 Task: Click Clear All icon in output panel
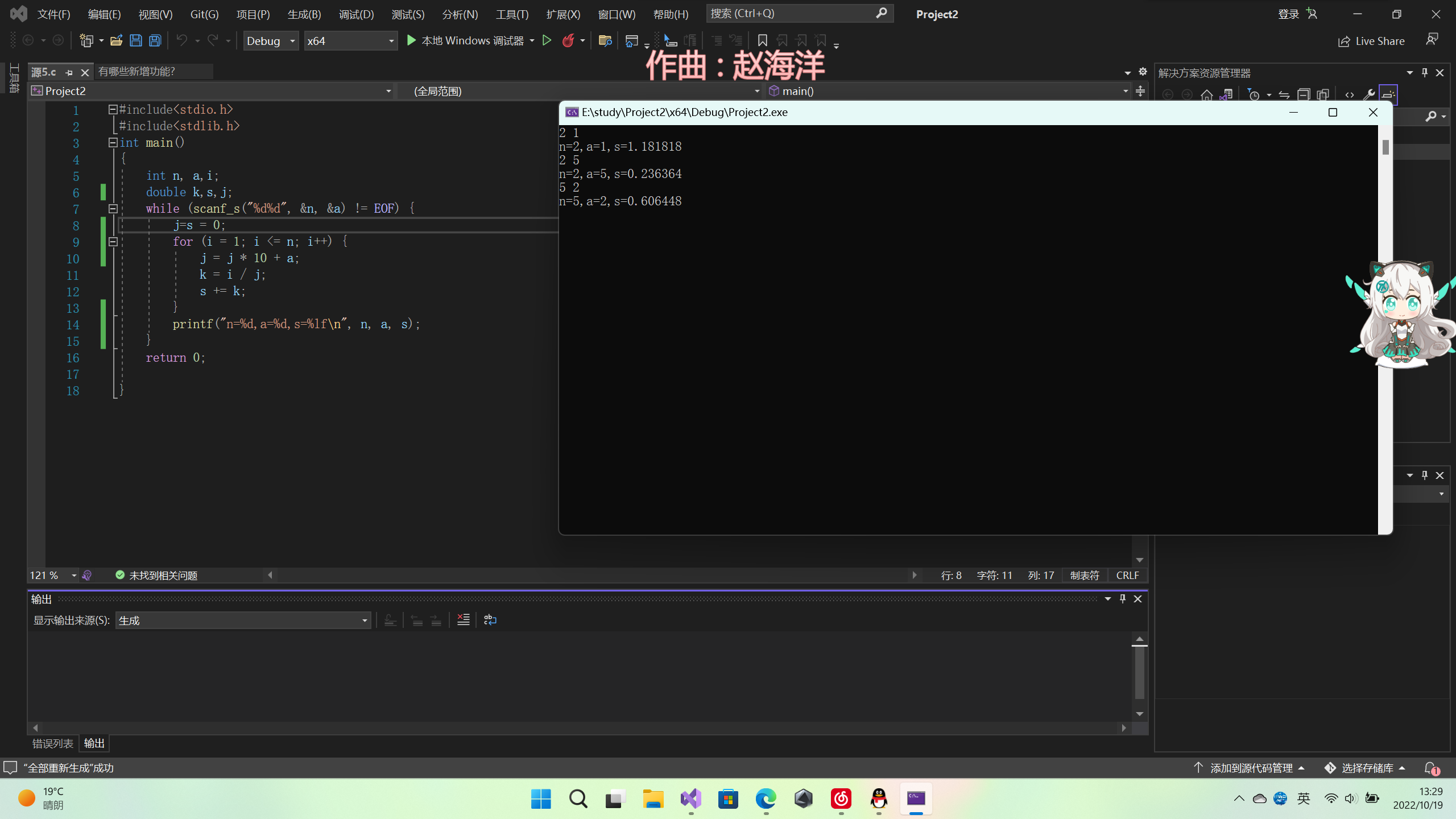[x=464, y=620]
